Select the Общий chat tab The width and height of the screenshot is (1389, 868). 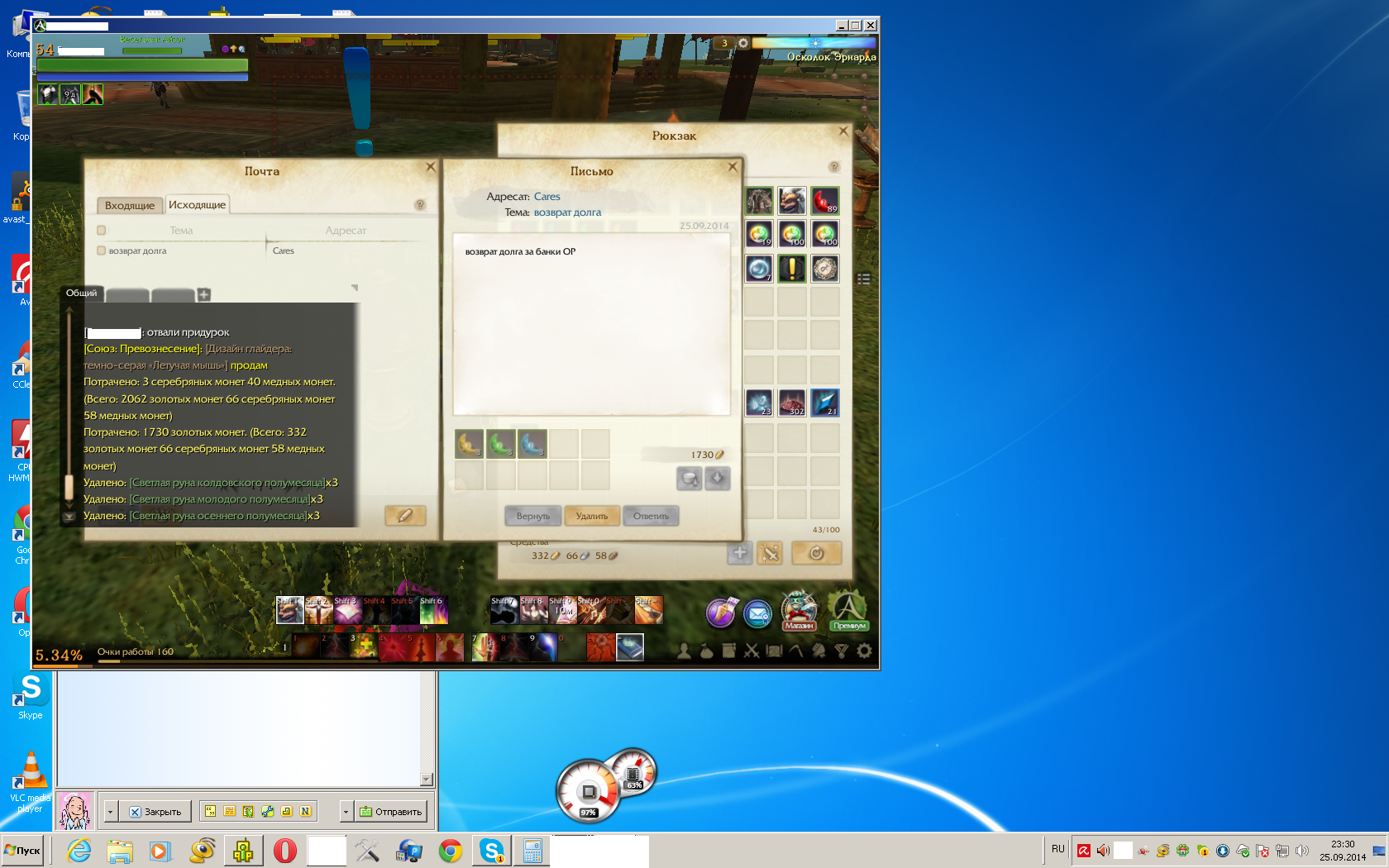pos(81,293)
